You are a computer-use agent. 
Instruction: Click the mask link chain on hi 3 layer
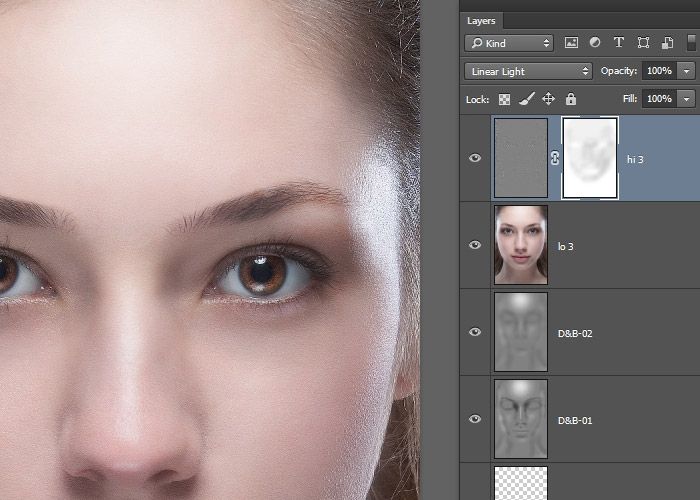[554, 158]
